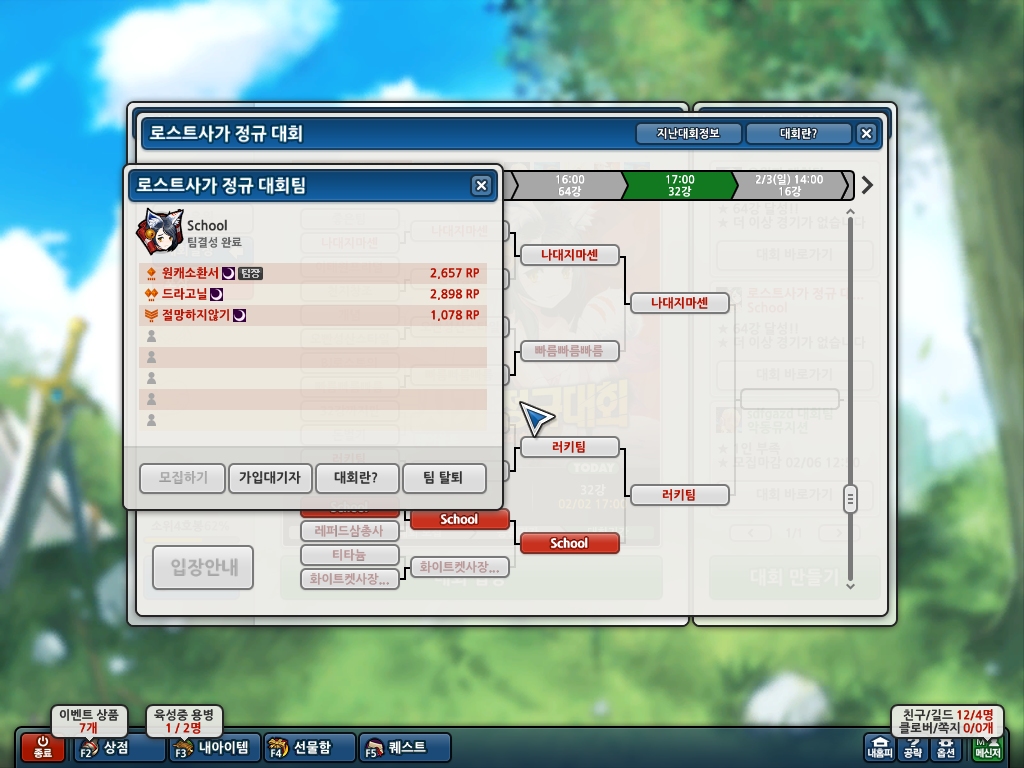The width and height of the screenshot is (1024, 768).
Task: Click the tournament list scrollbar handle
Action: [850, 500]
